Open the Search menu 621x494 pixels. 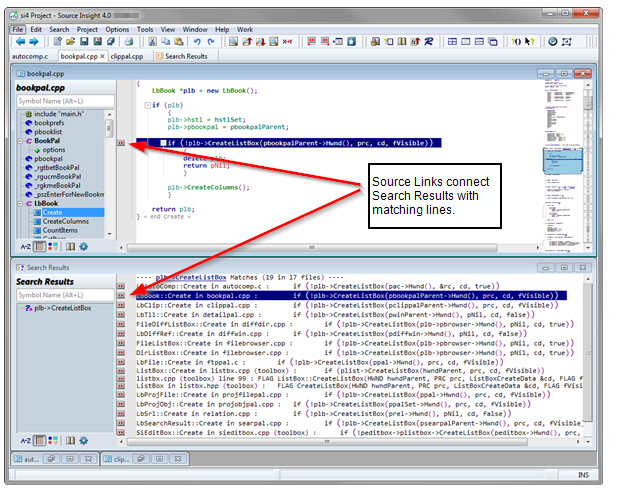pos(59,29)
